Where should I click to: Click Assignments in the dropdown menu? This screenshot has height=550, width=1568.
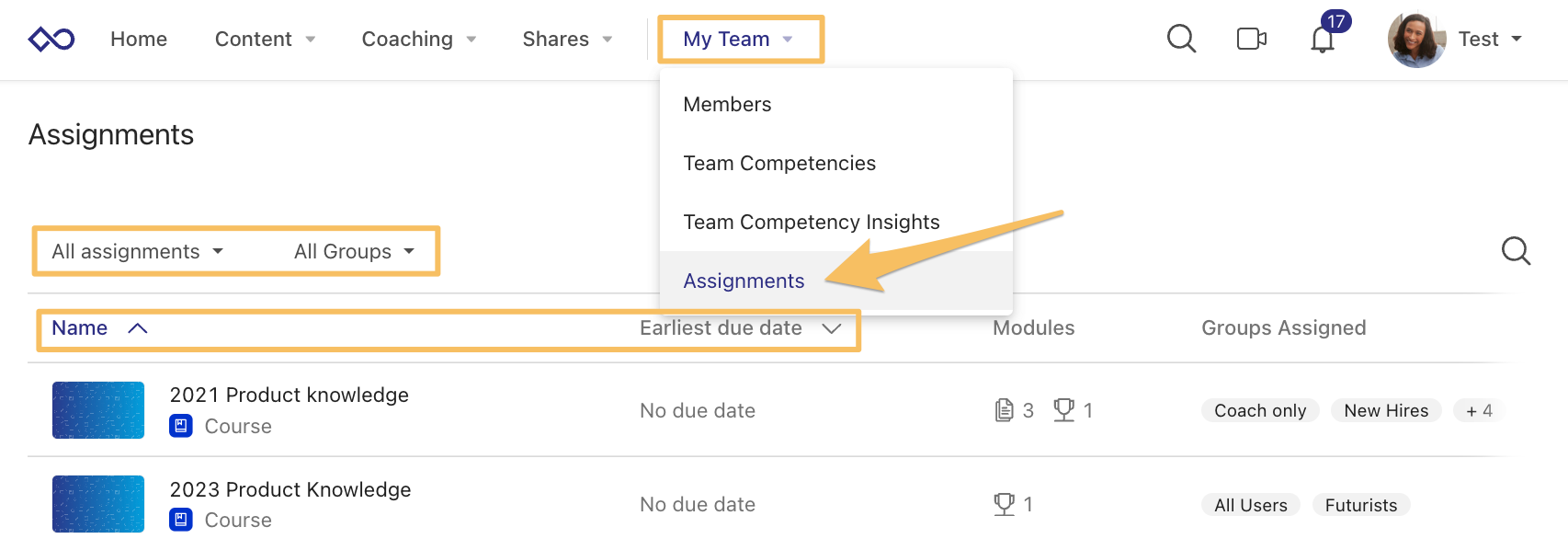click(744, 281)
